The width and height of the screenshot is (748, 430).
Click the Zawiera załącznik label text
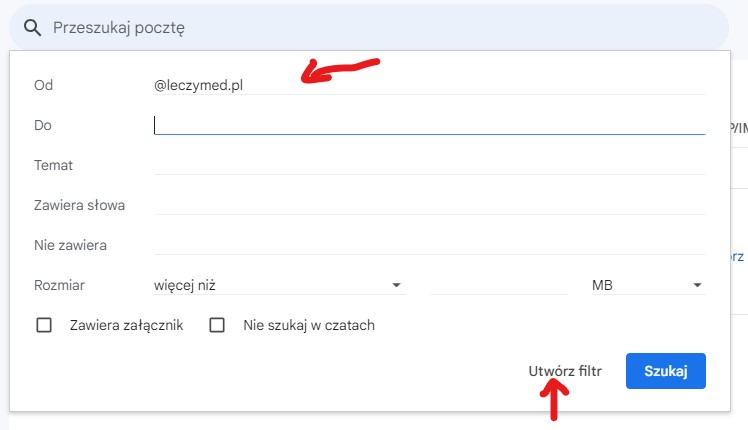[126, 325]
